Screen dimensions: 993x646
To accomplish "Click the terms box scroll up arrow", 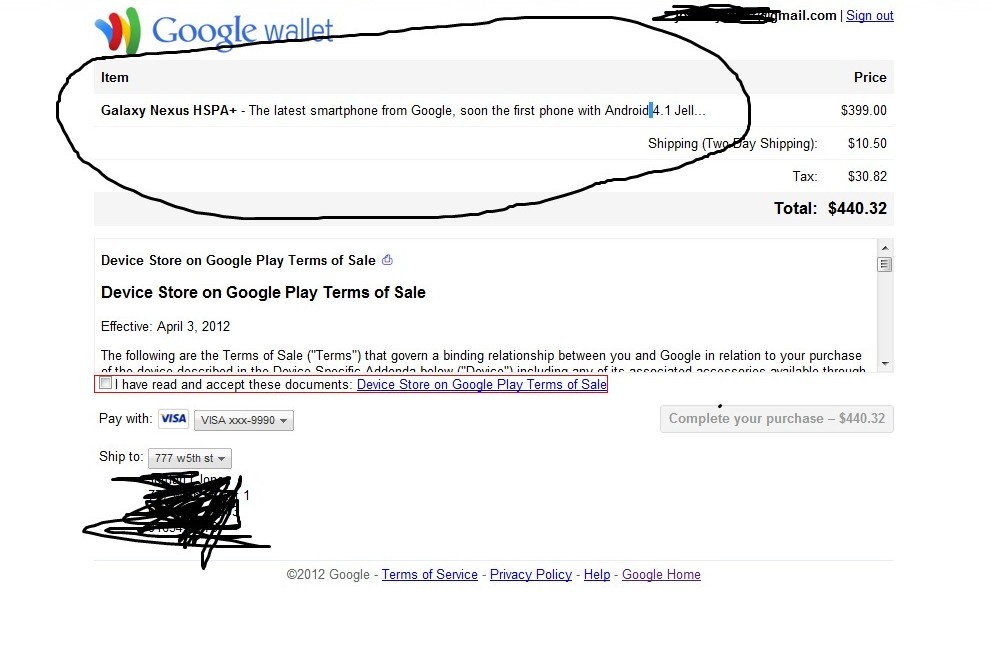I will (885, 248).
